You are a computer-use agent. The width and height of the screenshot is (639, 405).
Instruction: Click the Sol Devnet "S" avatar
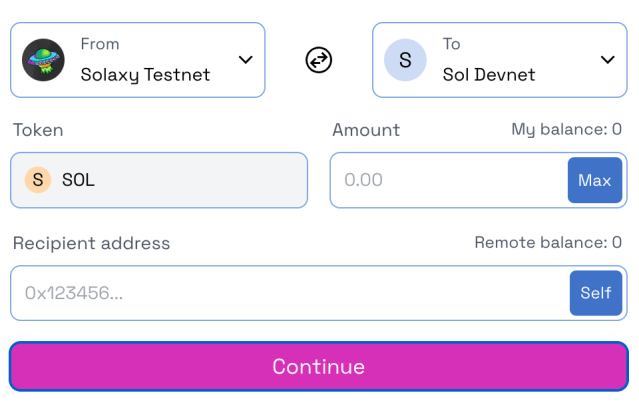click(x=405, y=60)
